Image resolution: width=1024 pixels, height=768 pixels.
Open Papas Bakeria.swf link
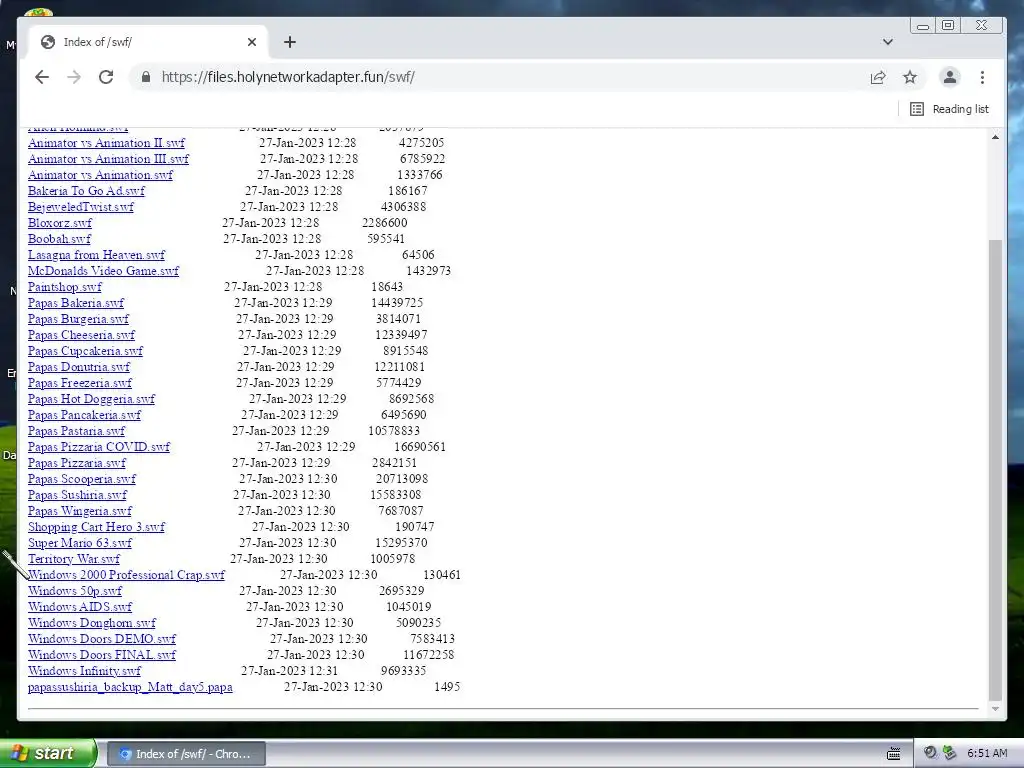click(x=76, y=303)
